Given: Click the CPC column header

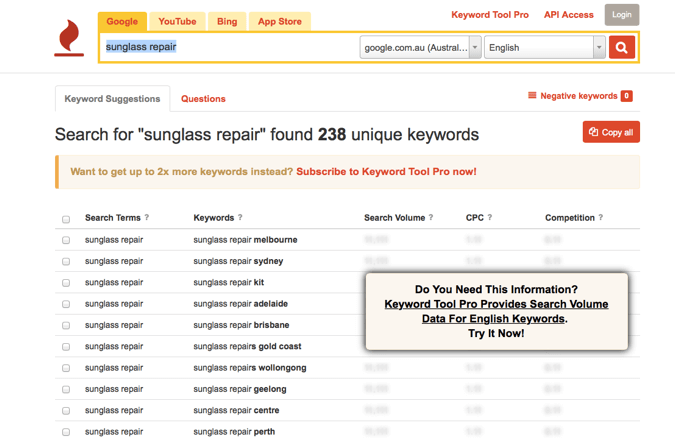Looking at the screenshot, I should point(474,218).
